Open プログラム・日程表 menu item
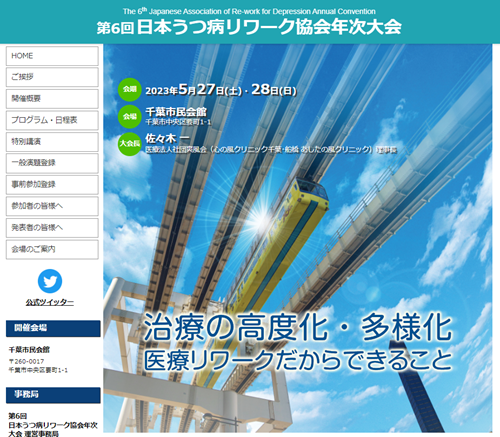Viewport: 500px width, 437px height. click(52, 120)
